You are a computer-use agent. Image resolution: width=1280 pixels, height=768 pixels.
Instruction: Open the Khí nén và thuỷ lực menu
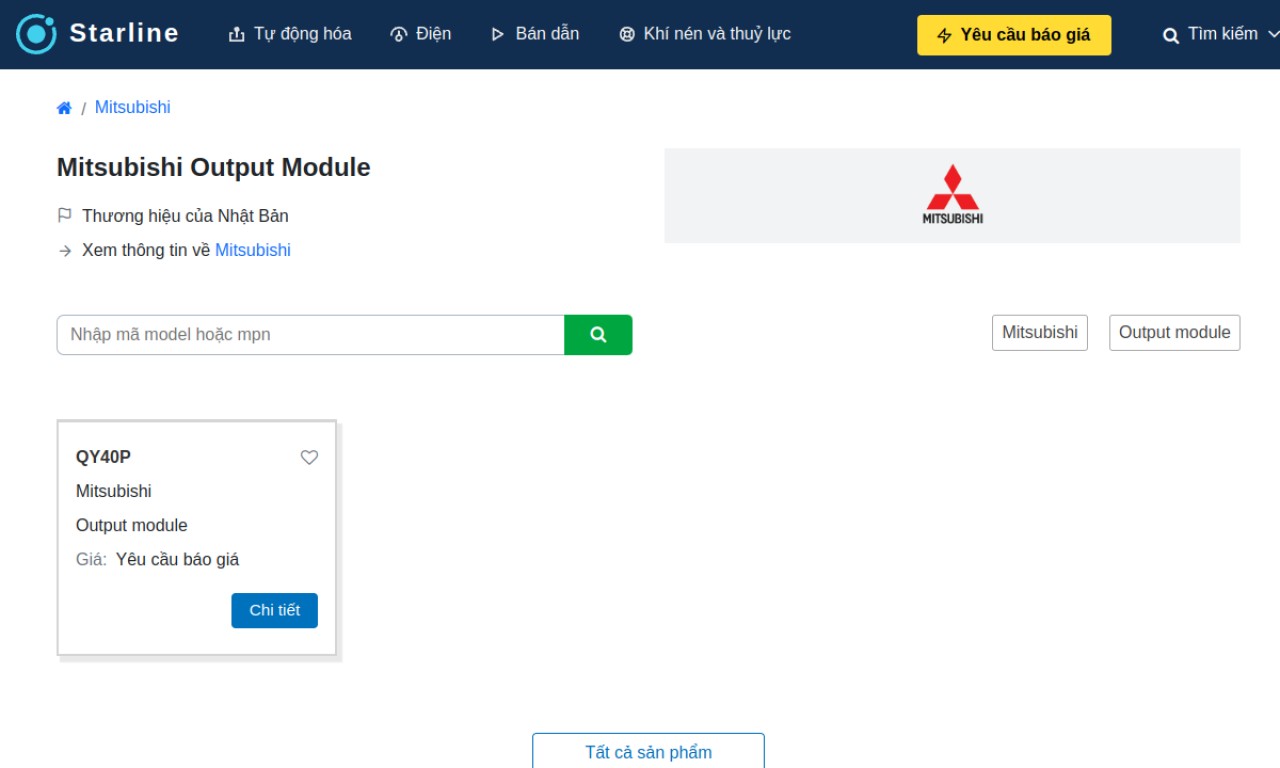pos(705,34)
